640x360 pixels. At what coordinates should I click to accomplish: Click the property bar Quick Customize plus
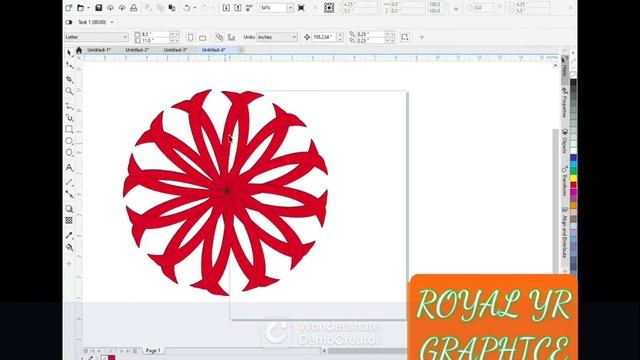pyautogui.click(x=422, y=37)
